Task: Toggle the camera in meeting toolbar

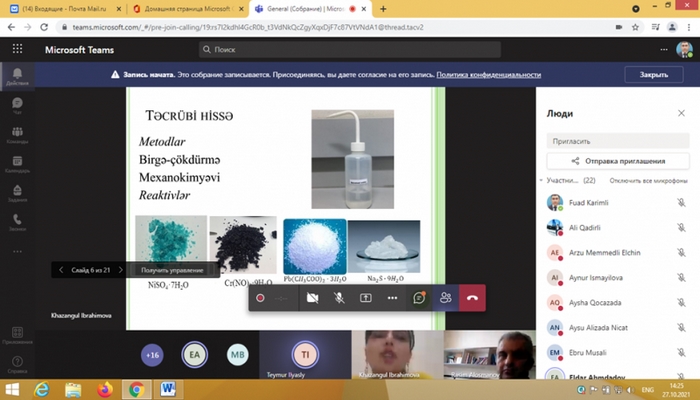Action: (313, 298)
